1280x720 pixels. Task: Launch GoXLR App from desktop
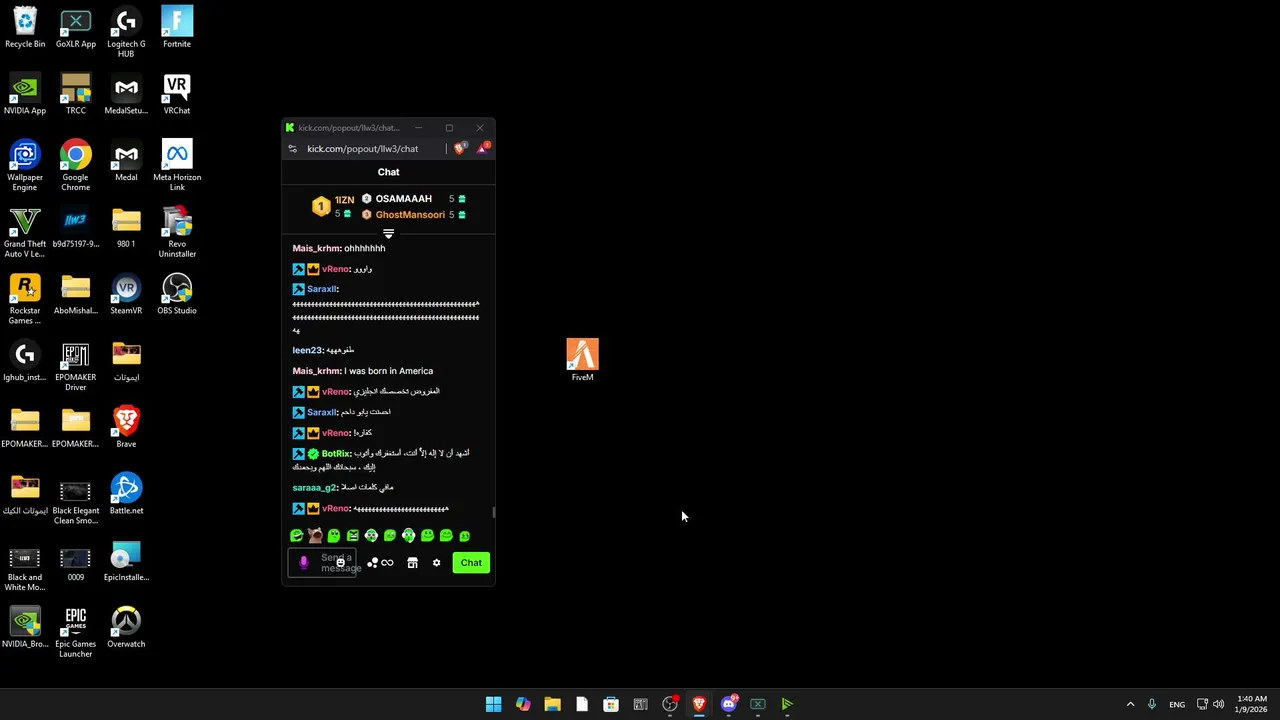(76, 27)
